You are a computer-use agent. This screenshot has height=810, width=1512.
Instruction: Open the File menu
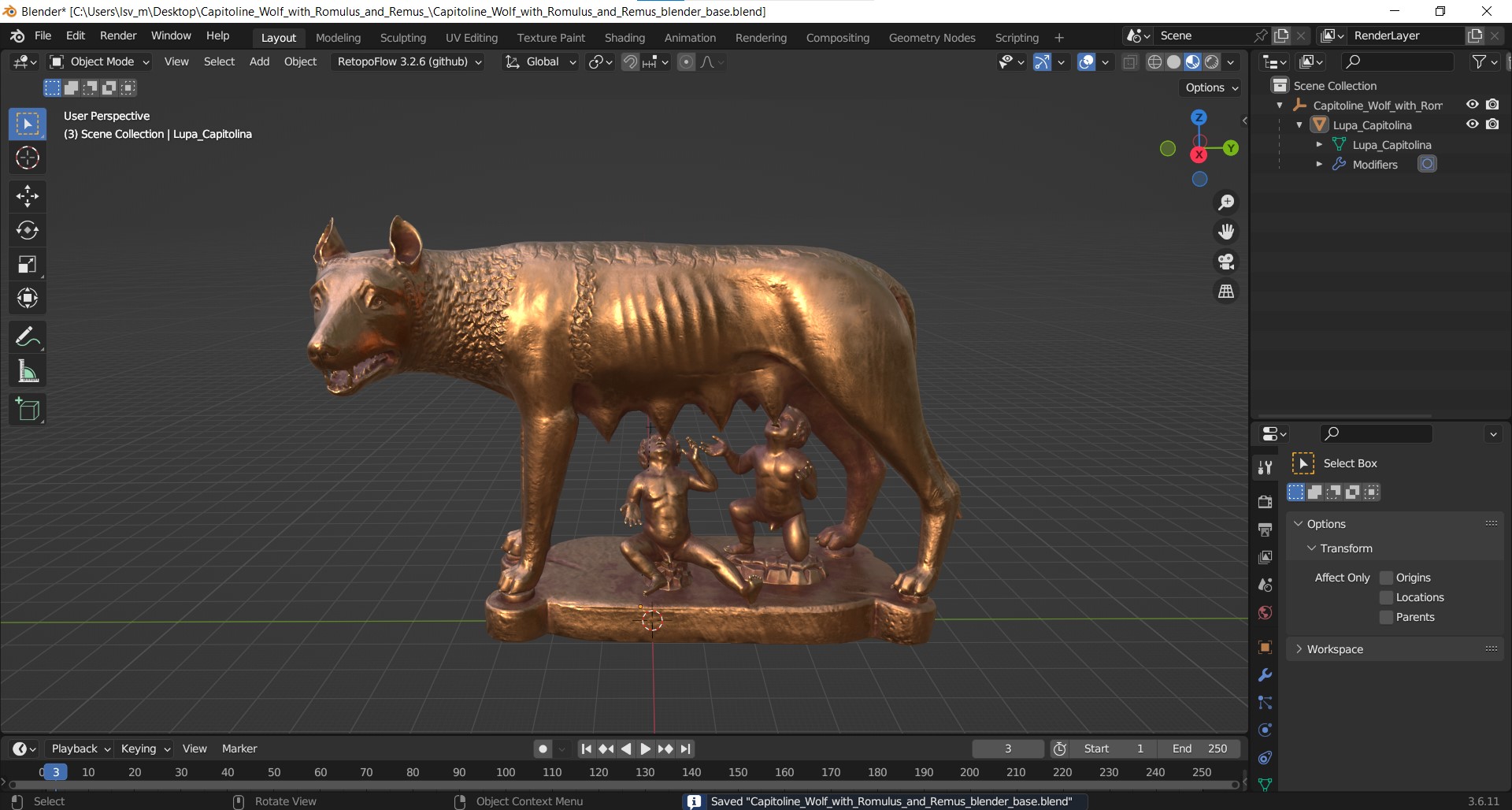(x=43, y=36)
